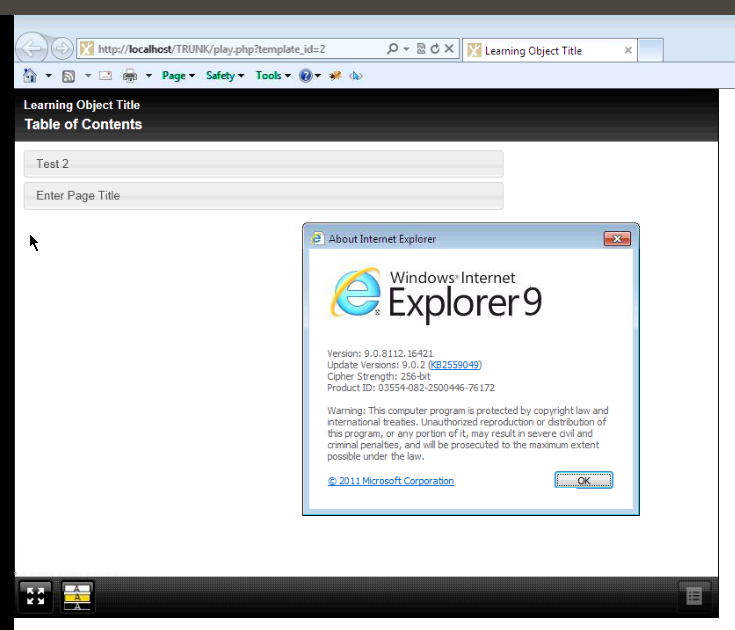Click the RSS feeds icon

68,76
